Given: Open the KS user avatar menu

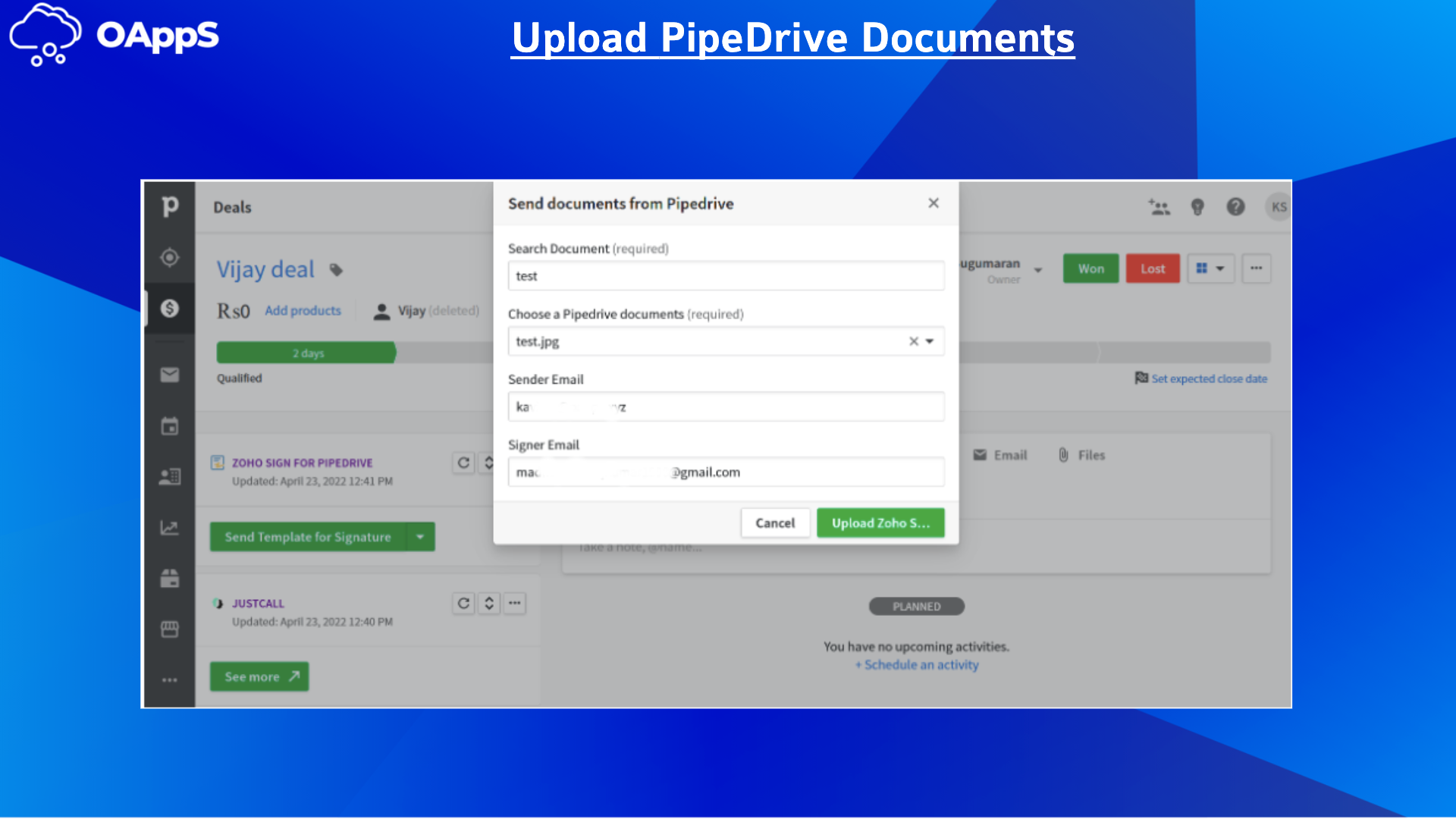Looking at the screenshot, I should click(1279, 207).
